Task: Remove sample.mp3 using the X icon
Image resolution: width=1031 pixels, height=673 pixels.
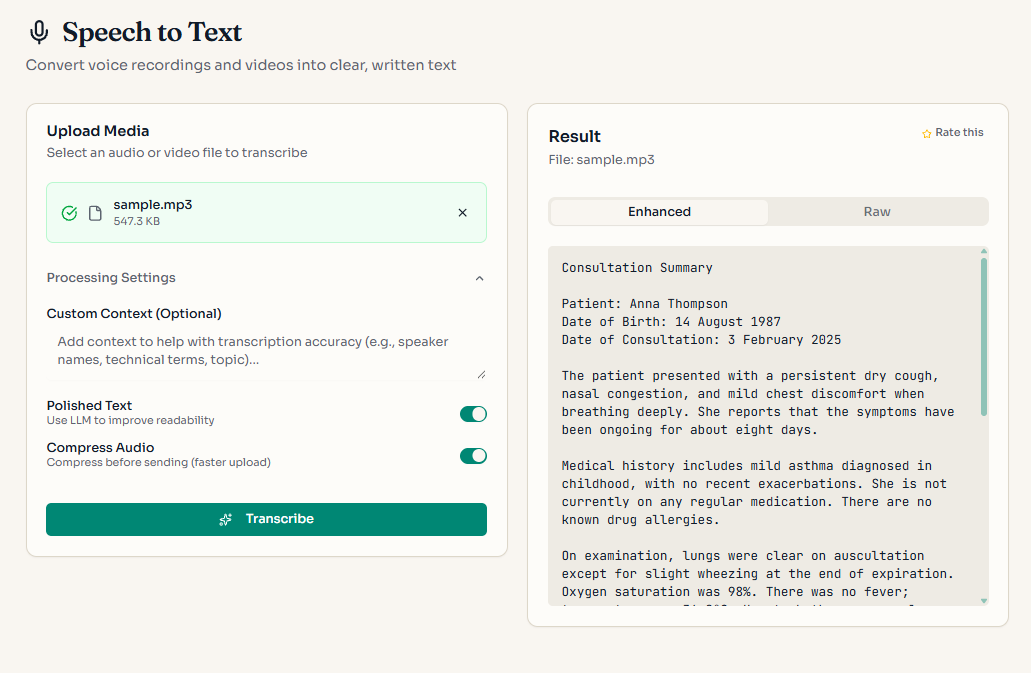Action: pyautogui.click(x=462, y=213)
